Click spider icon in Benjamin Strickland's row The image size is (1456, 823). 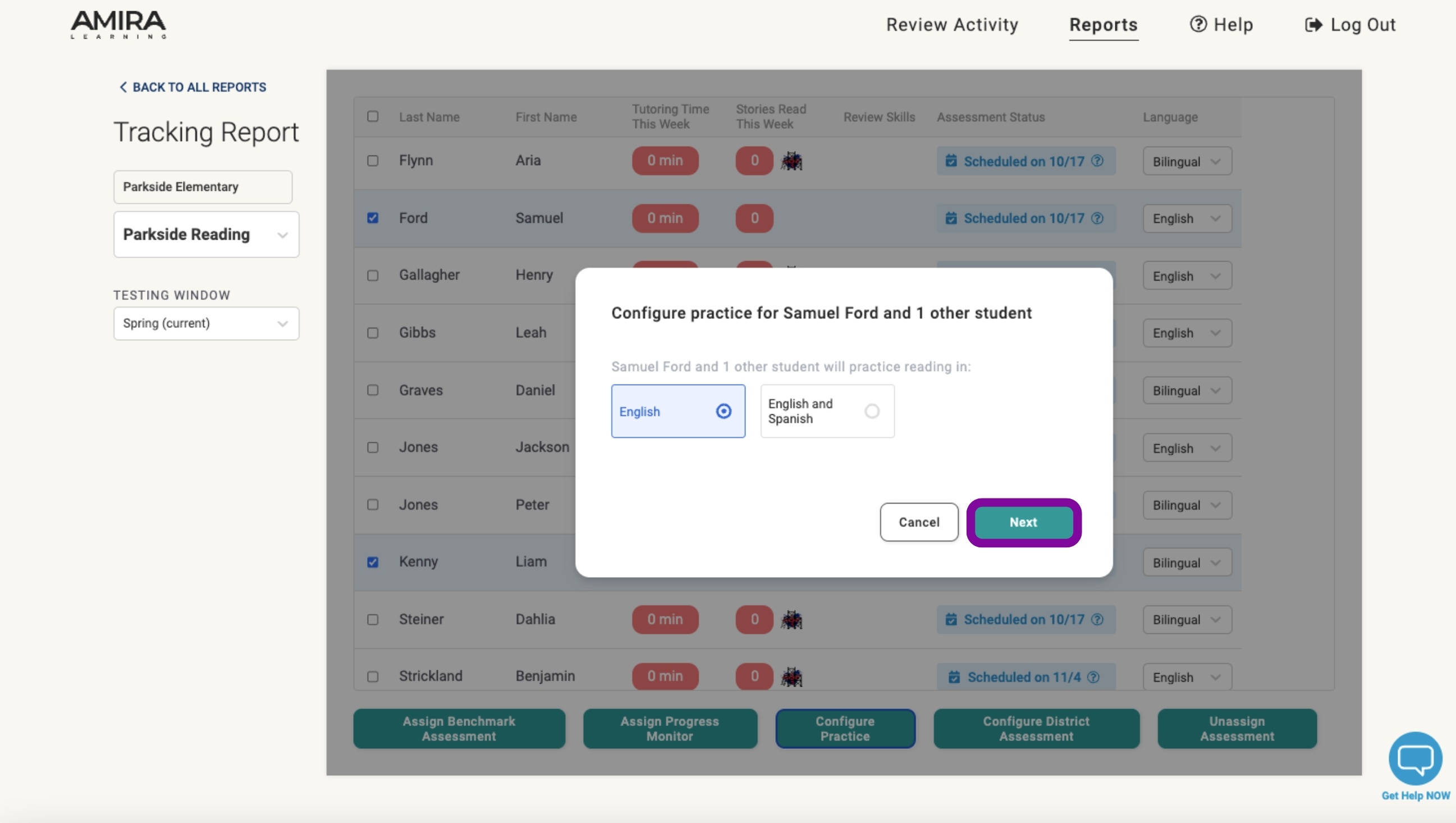[x=791, y=676]
